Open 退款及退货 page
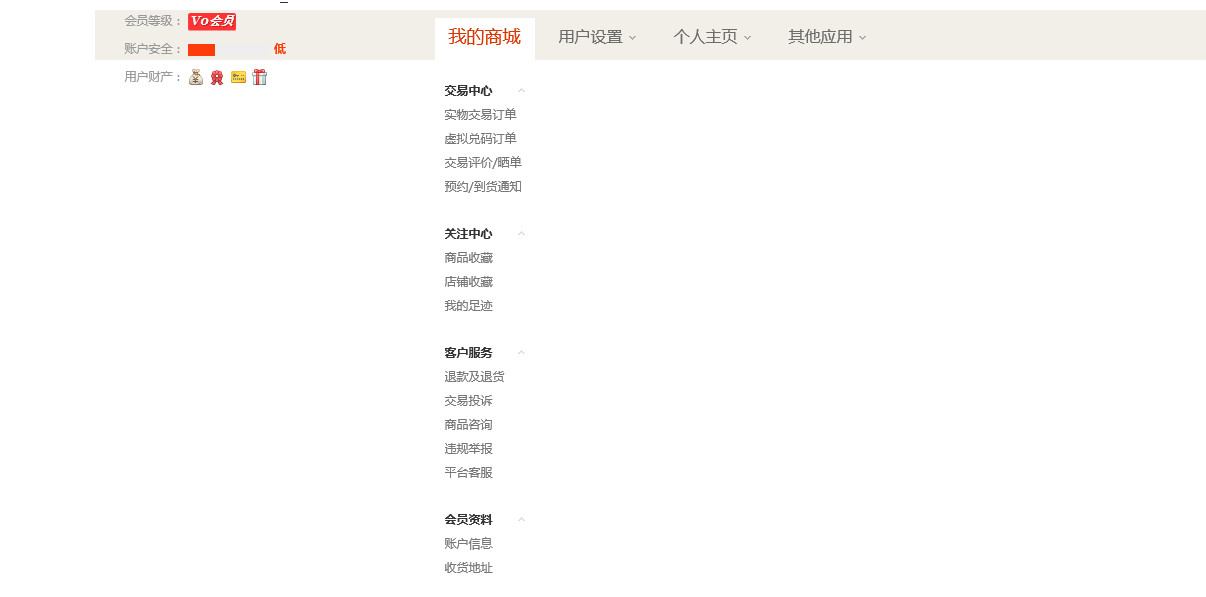Image resolution: width=1206 pixels, height=597 pixels. click(x=475, y=377)
